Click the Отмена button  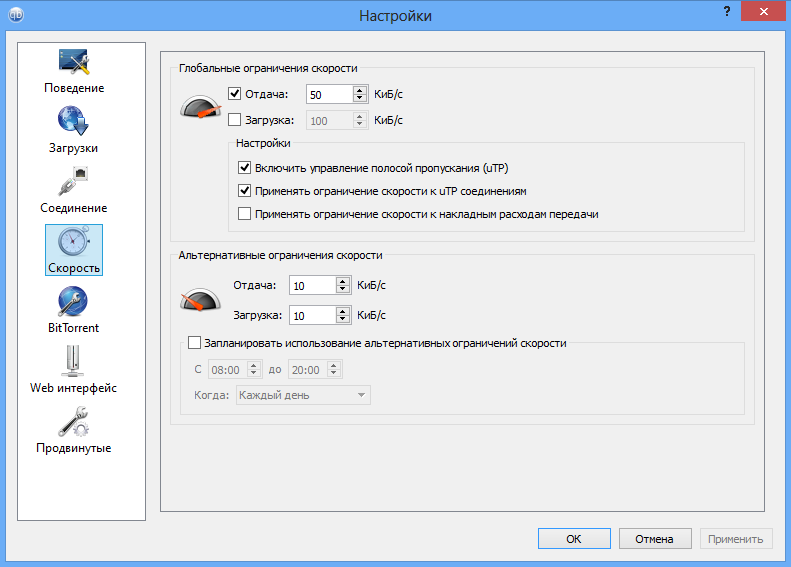(x=655, y=539)
